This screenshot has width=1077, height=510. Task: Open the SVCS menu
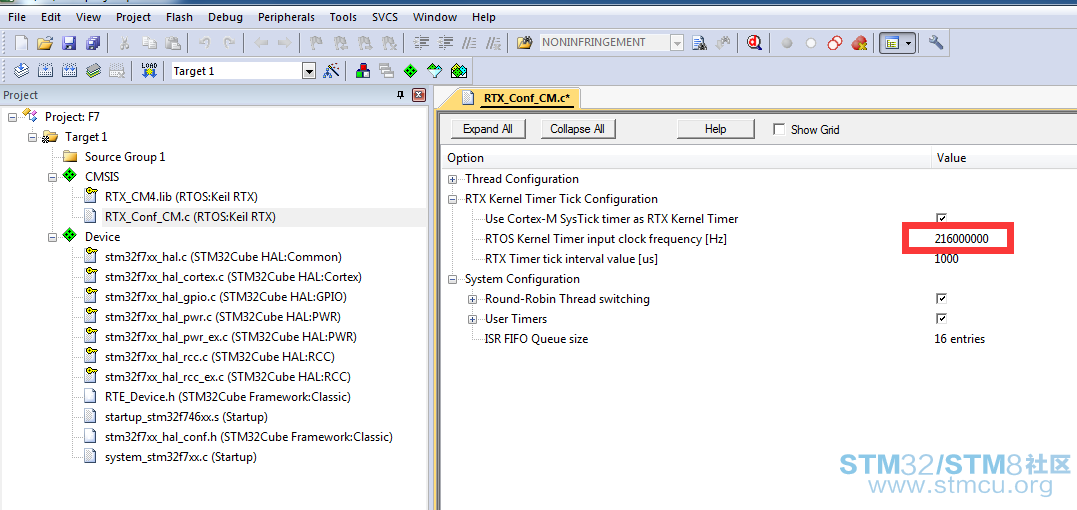pyautogui.click(x=385, y=16)
